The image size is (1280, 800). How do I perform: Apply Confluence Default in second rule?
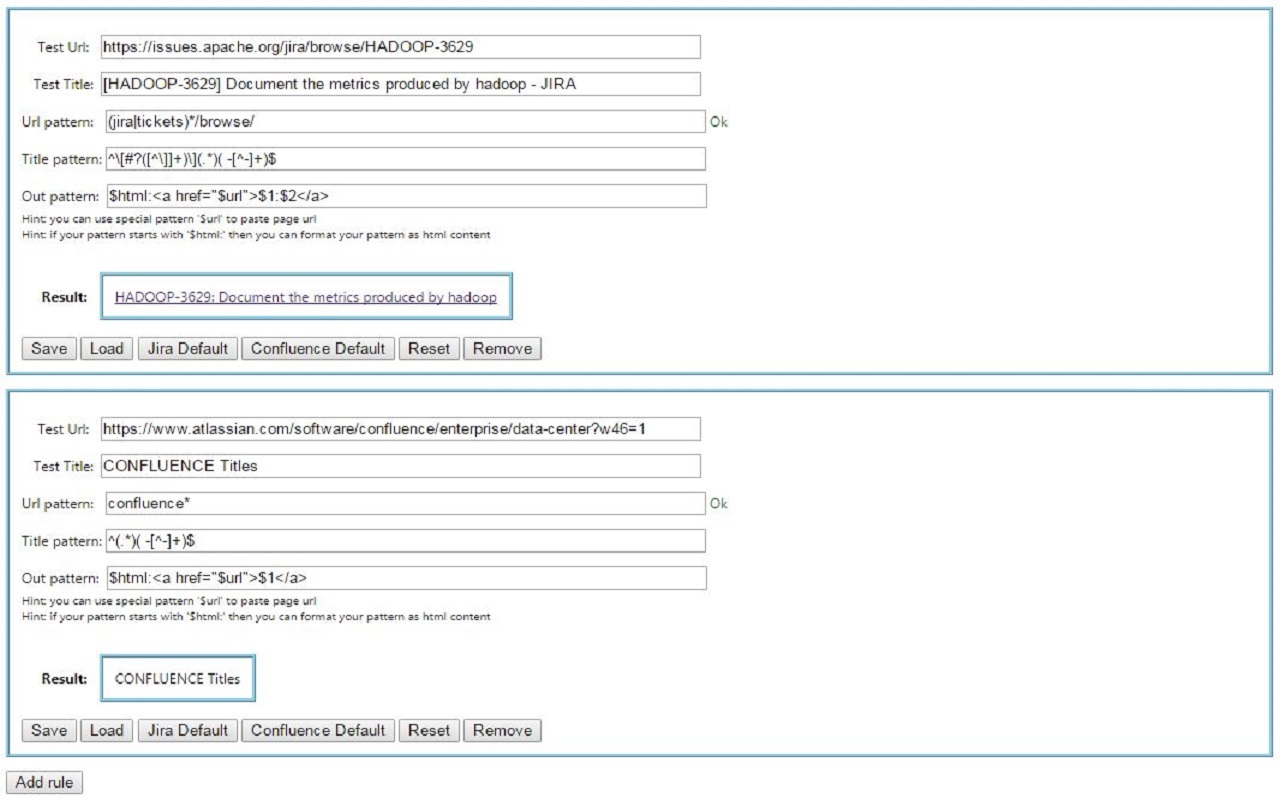tap(318, 730)
